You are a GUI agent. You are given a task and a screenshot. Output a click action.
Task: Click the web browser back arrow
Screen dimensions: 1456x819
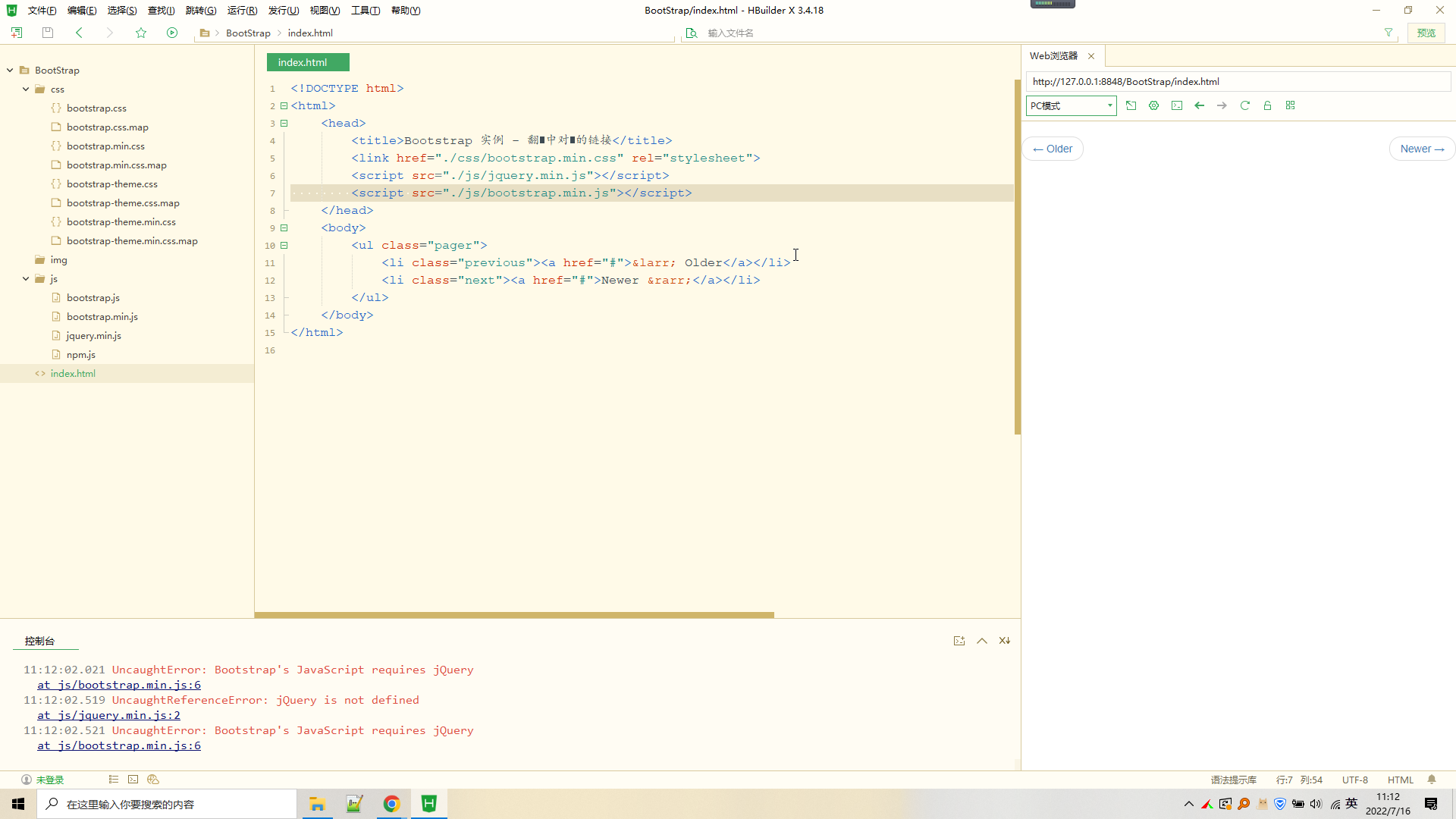1199,105
